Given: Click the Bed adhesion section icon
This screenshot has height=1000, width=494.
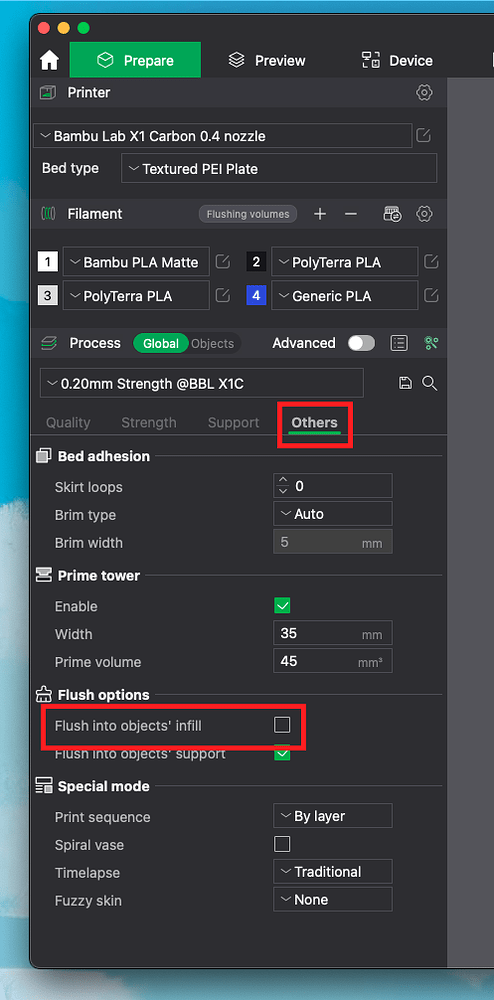Looking at the screenshot, I should 44,456.
